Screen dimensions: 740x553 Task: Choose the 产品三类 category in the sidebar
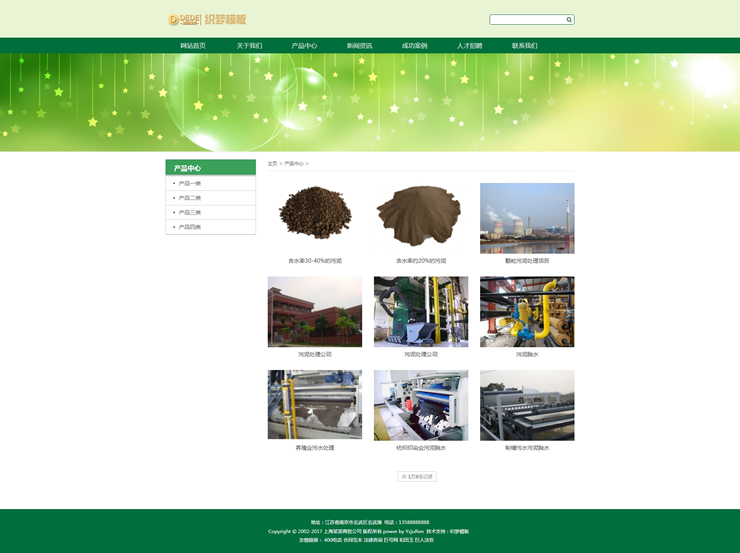pos(189,212)
